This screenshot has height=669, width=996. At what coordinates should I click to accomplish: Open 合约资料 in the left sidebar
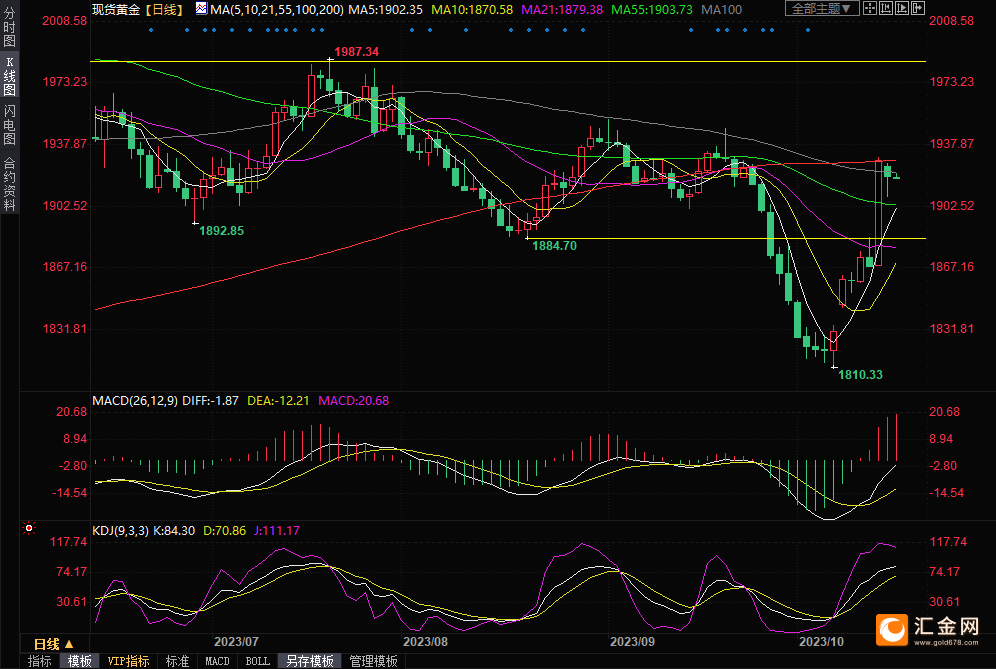click(x=9, y=183)
